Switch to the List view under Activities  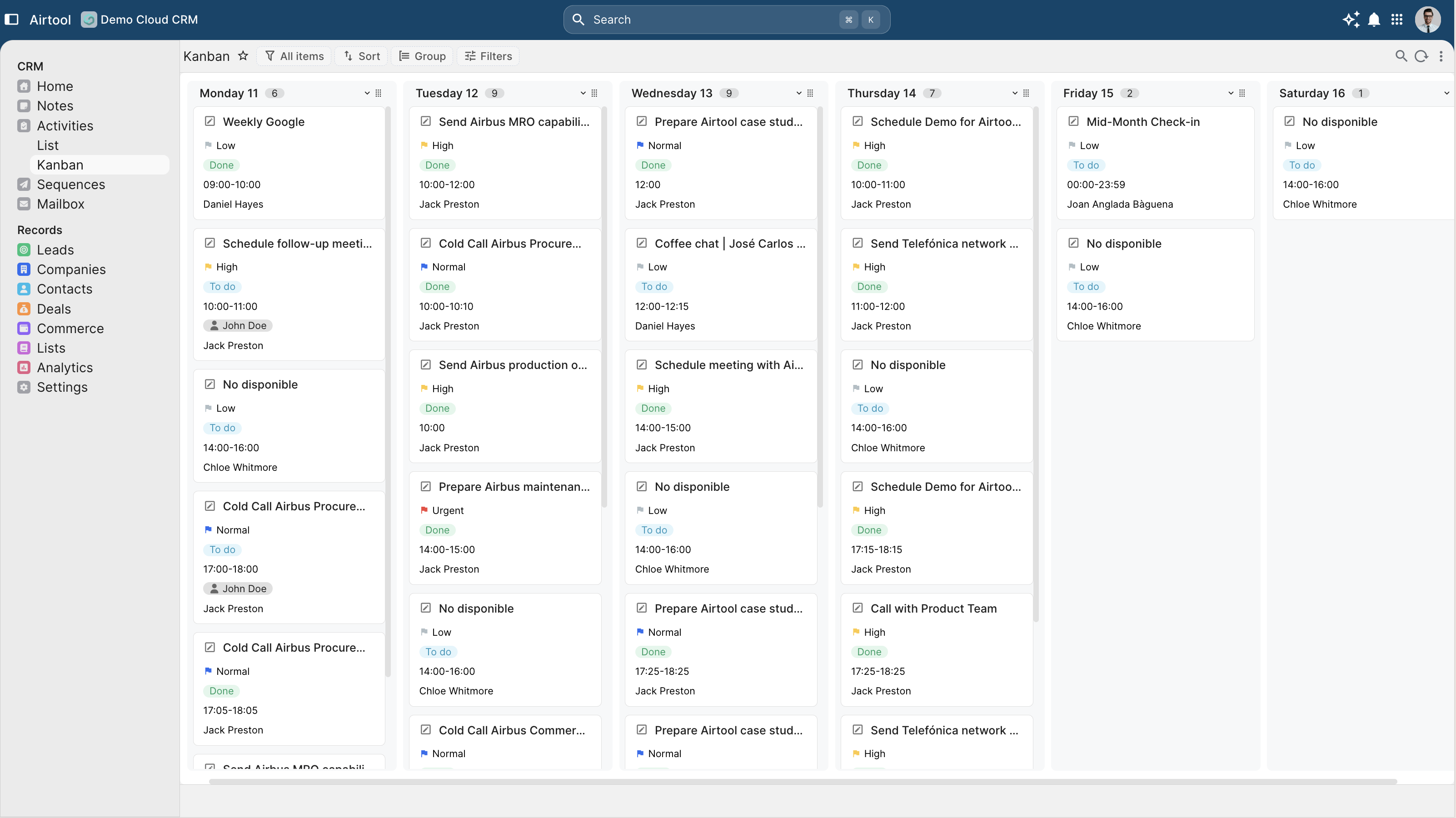[x=47, y=145]
